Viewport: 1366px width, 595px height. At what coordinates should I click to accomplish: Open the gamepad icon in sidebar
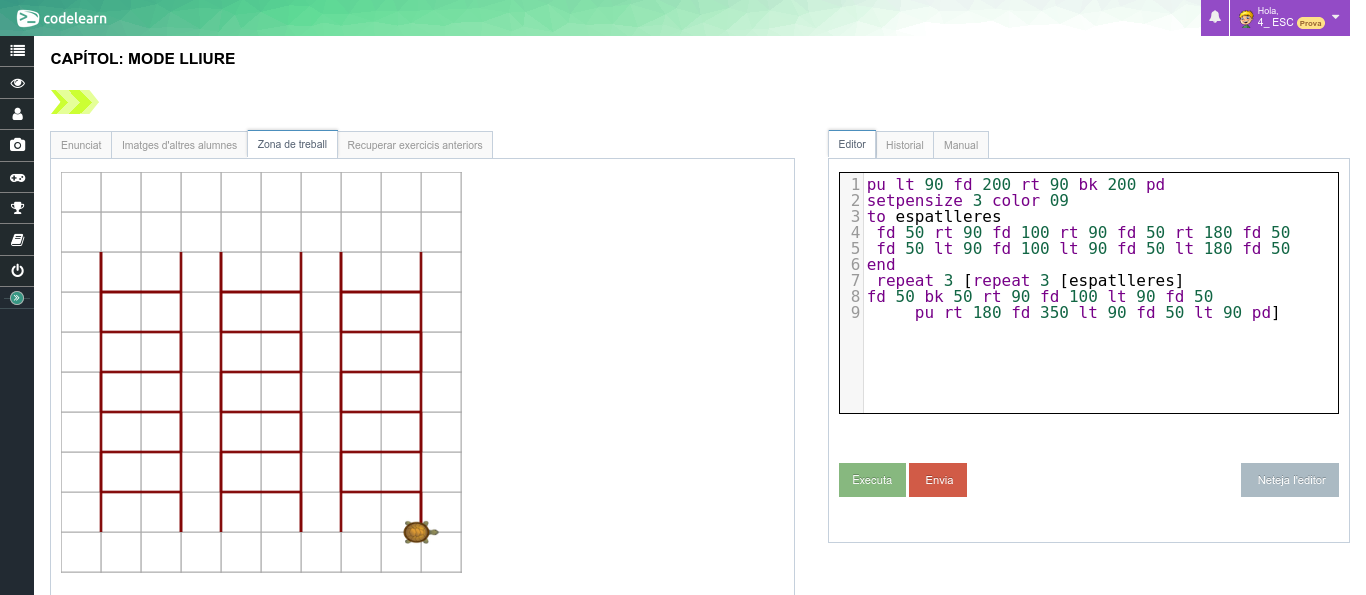17,177
